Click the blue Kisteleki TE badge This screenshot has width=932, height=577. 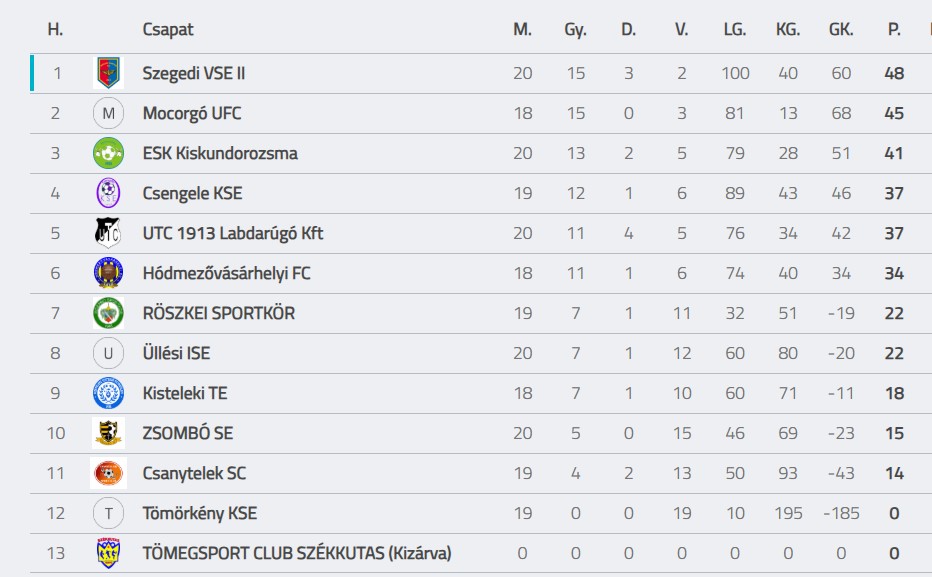(x=108, y=393)
